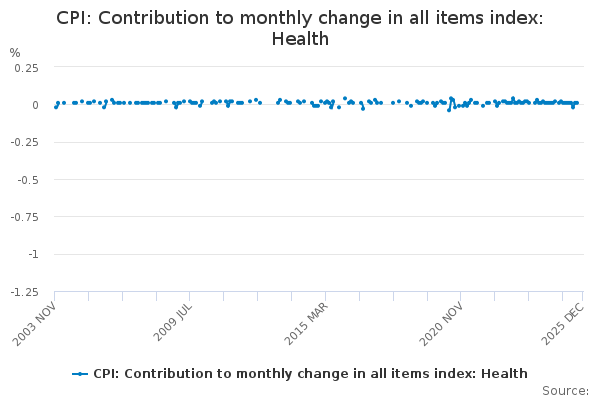Select the 0.25 y-axis label
This screenshot has width=600, height=400.
point(25,67)
